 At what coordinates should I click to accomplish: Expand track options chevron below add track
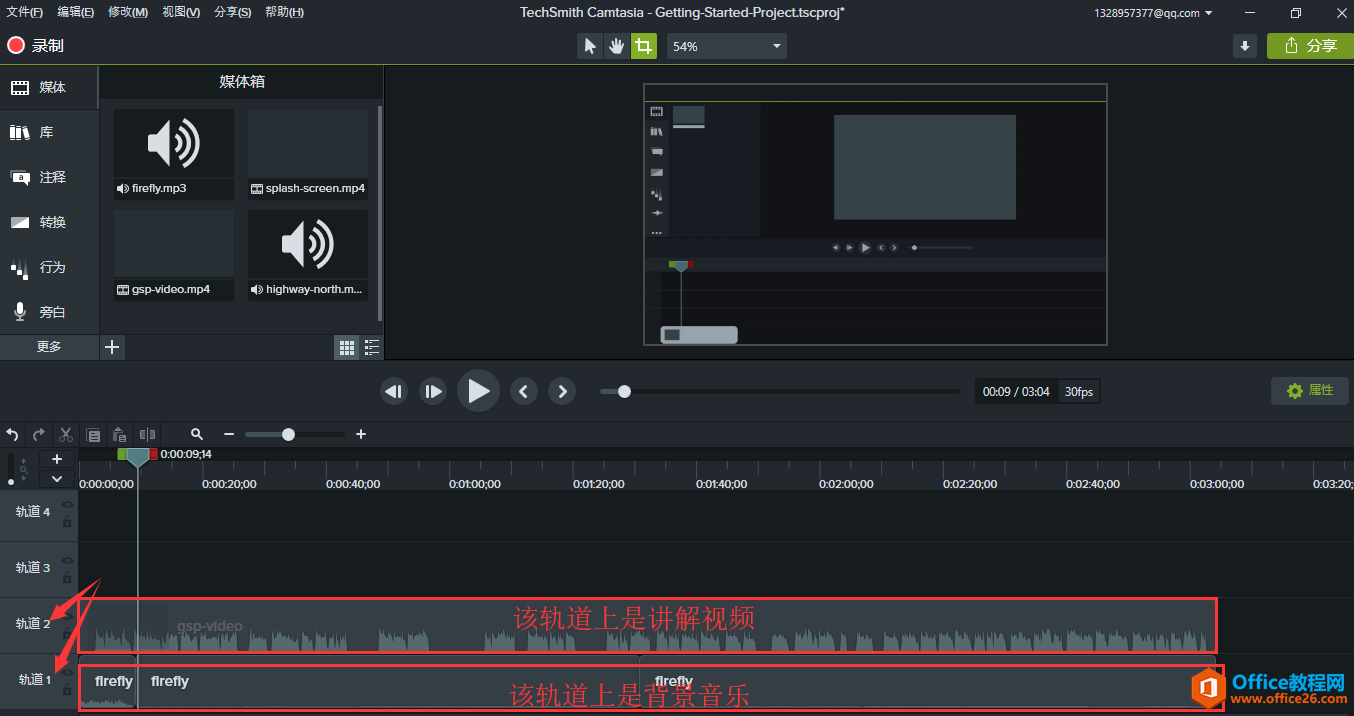coord(57,479)
